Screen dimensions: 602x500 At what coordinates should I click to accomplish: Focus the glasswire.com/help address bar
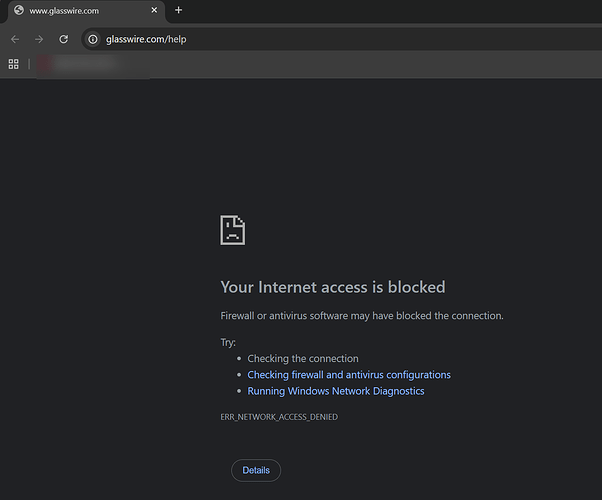[300, 39]
